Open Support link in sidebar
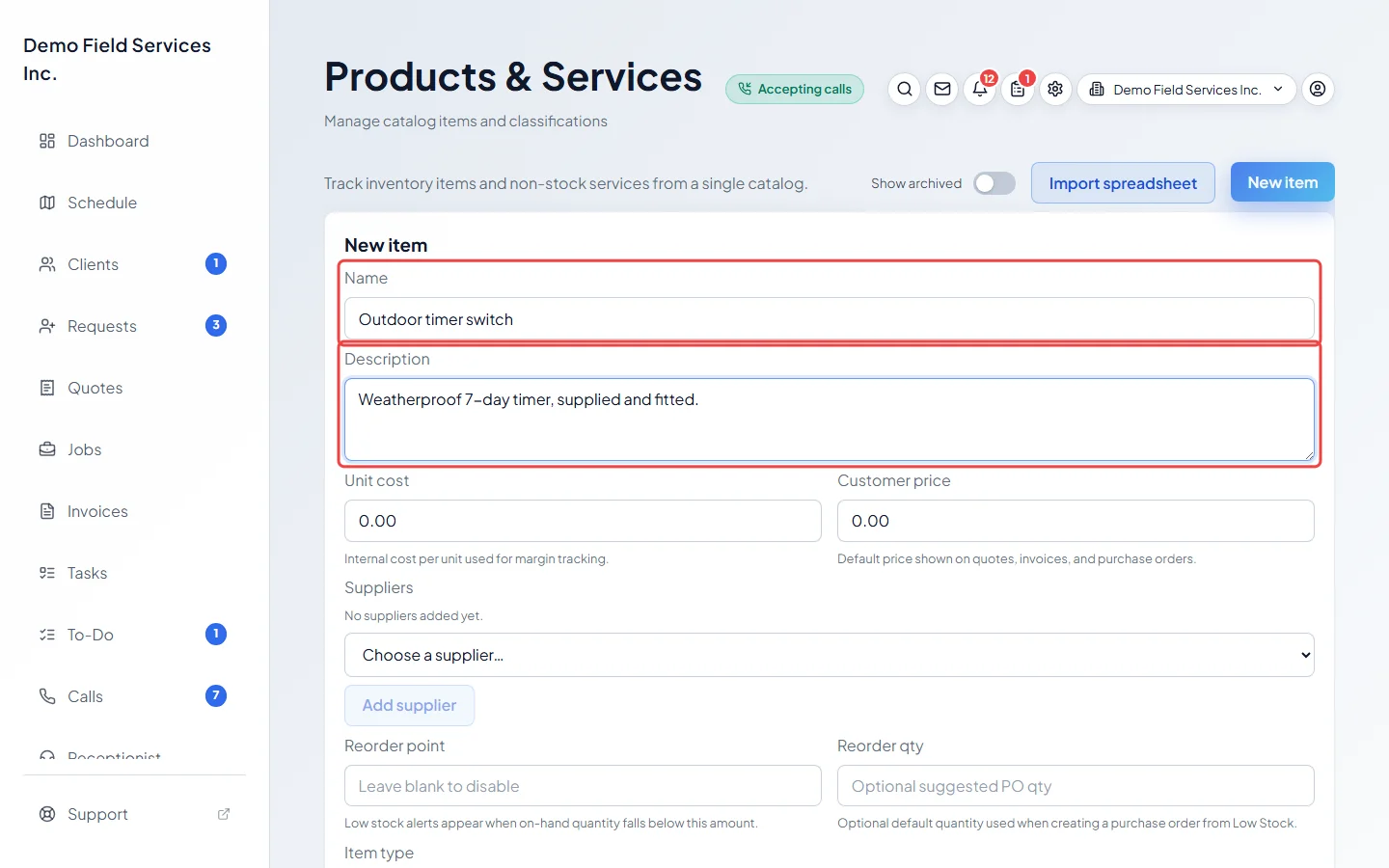 coord(134,814)
